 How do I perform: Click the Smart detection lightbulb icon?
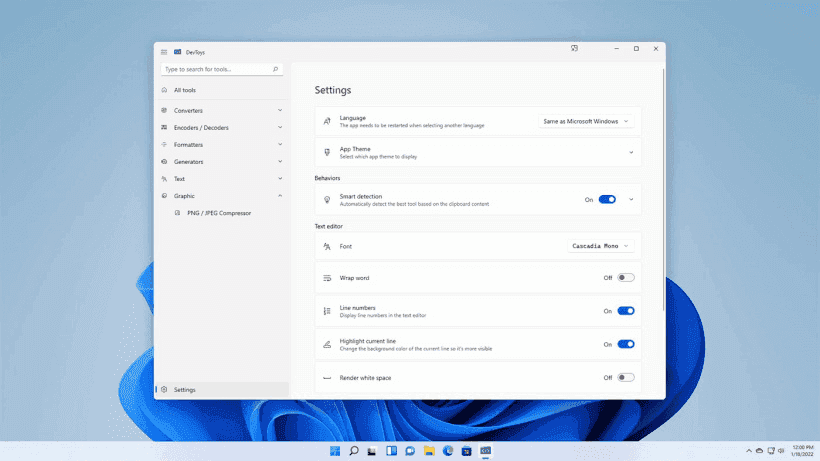point(327,200)
